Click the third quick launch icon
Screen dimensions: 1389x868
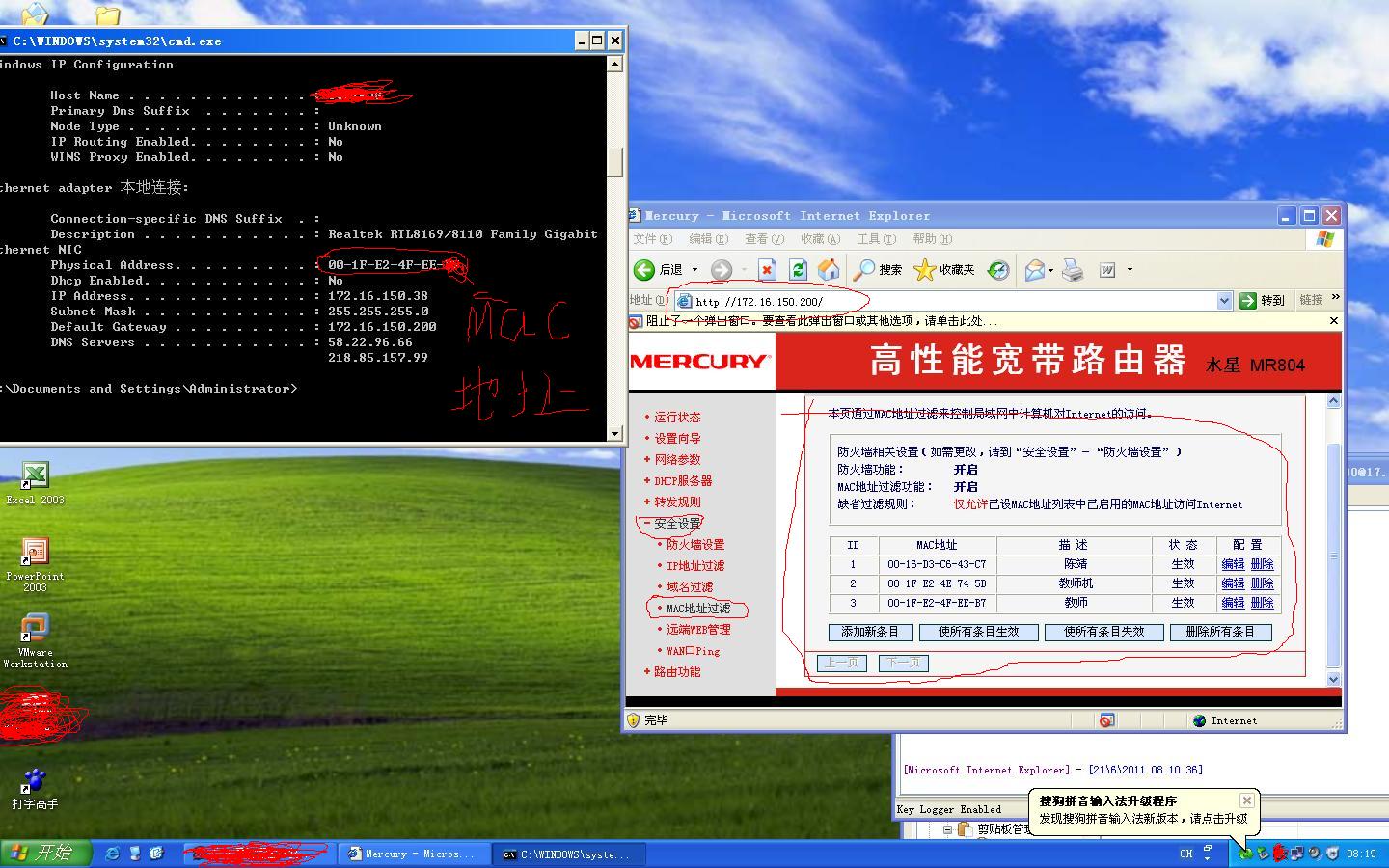tap(156, 854)
